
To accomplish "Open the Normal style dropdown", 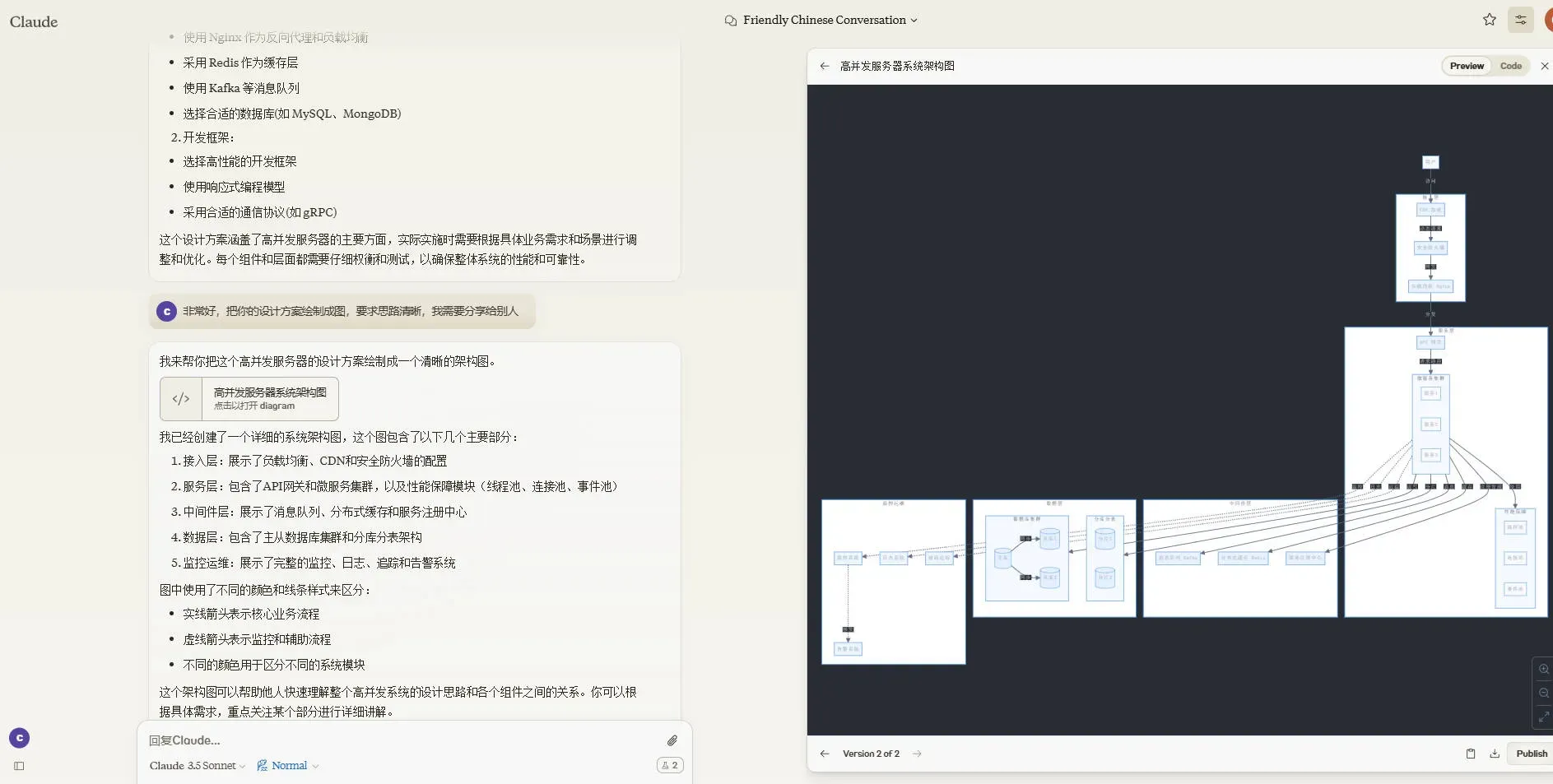I will coord(287,766).
